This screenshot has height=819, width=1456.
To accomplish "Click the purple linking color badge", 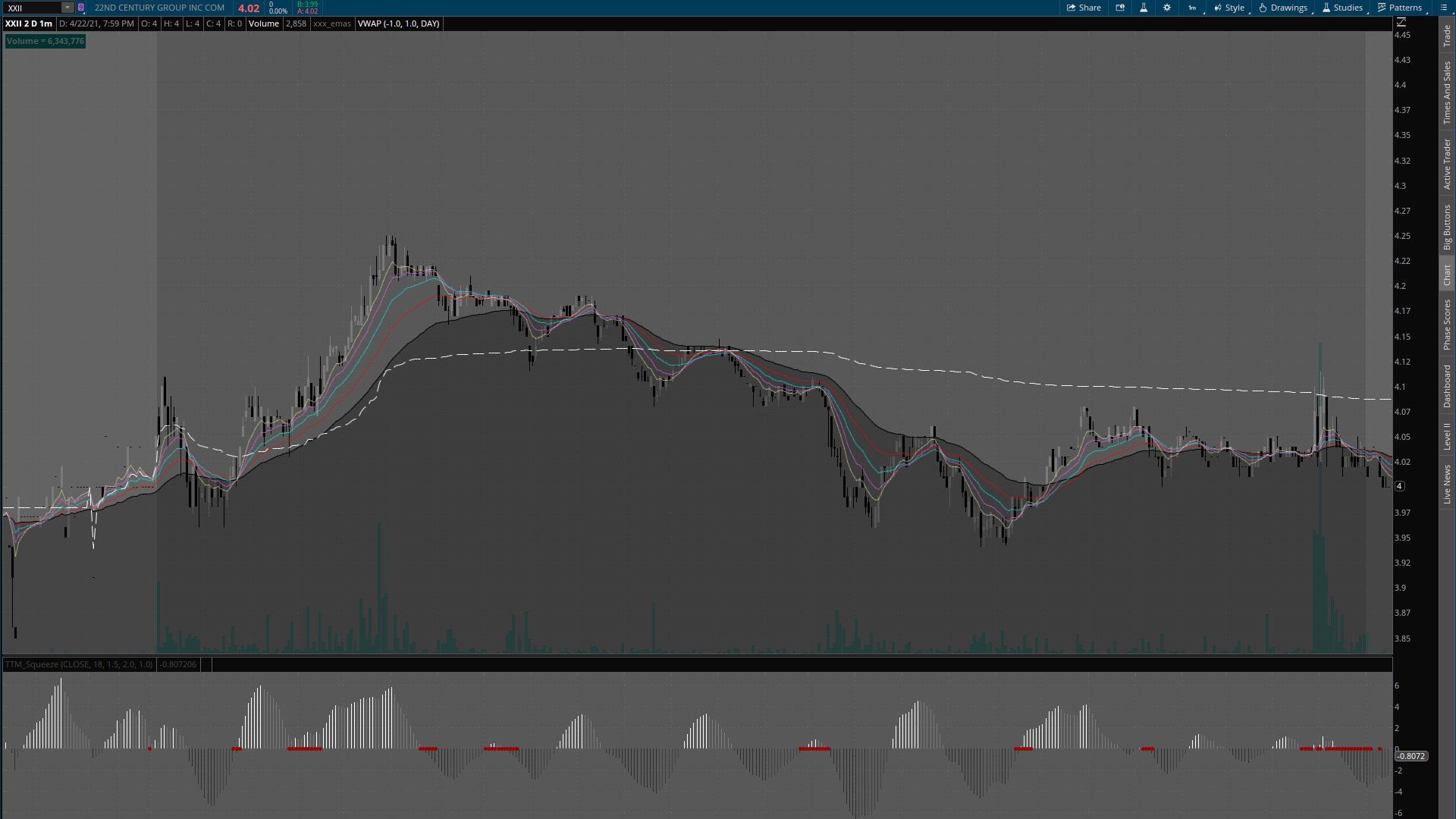I will [x=81, y=8].
